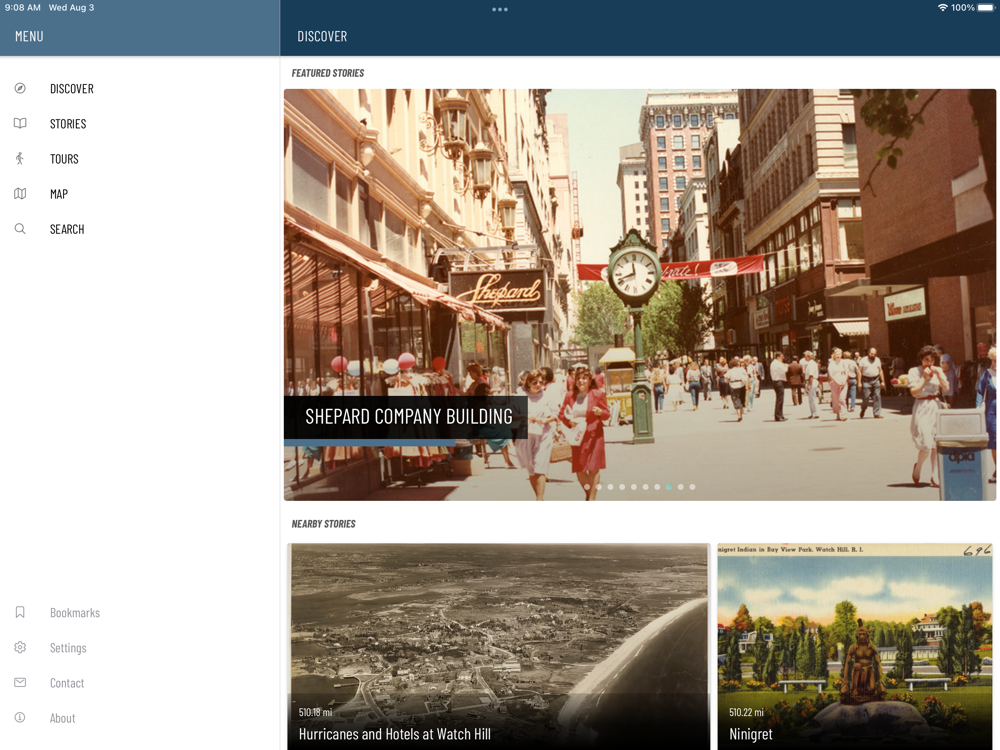Screen dimensions: 1000x750
Task: Tap the MENU header label
Action: (29, 36)
